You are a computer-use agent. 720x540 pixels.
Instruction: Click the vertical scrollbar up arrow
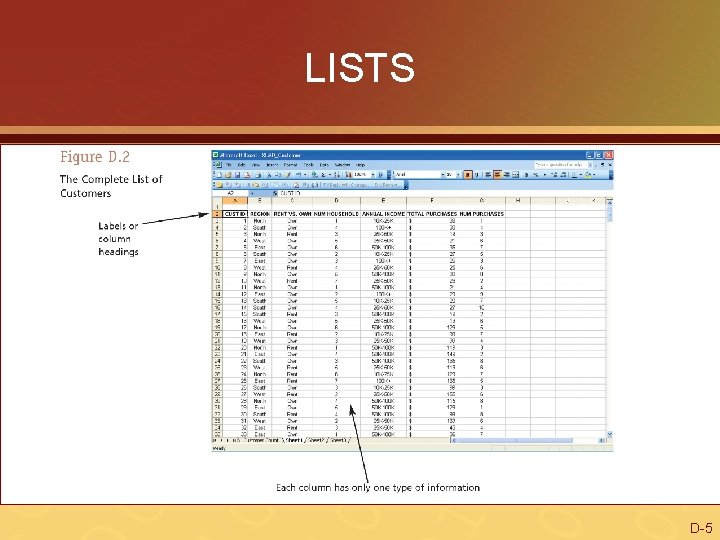(x=610, y=203)
